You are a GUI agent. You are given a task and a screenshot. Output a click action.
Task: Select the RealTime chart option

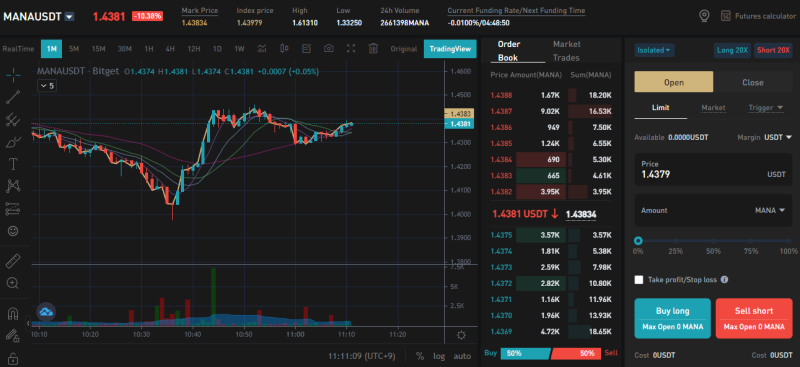pyautogui.click(x=18, y=49)
